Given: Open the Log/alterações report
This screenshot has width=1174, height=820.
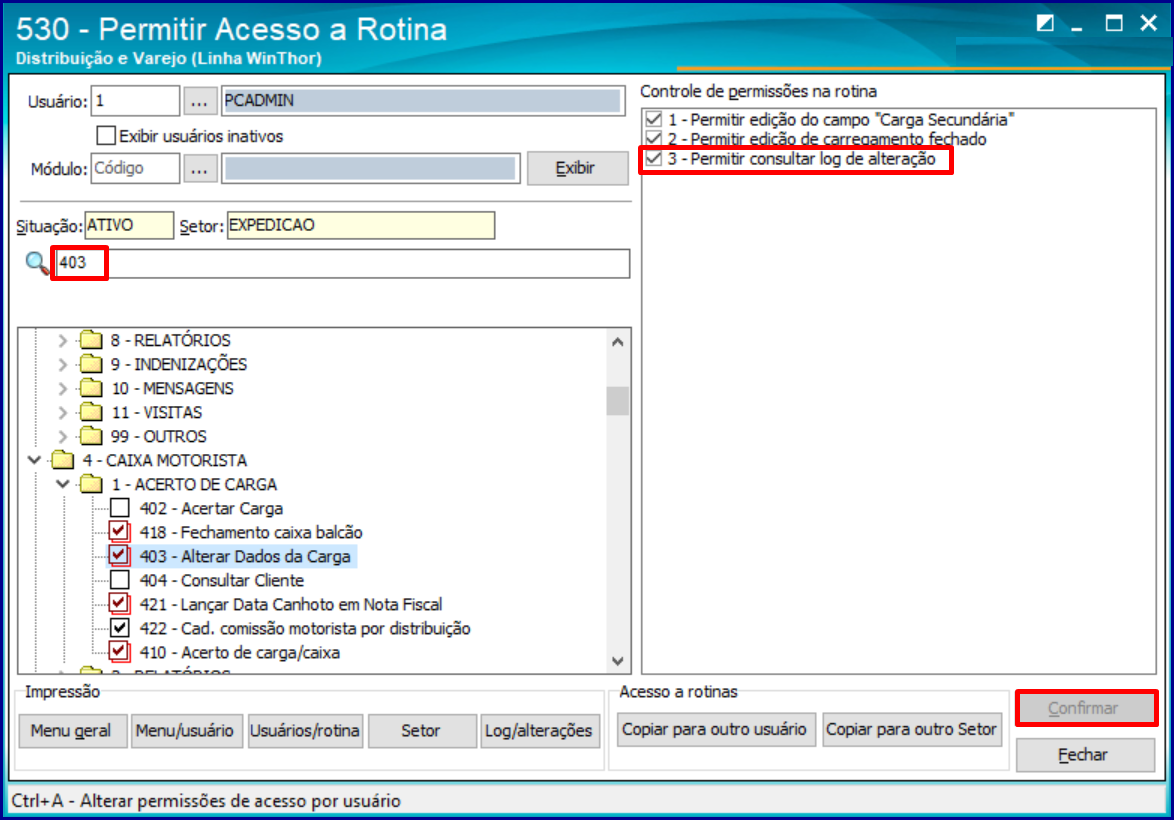Looking at the screenshot, I should 539,730.
